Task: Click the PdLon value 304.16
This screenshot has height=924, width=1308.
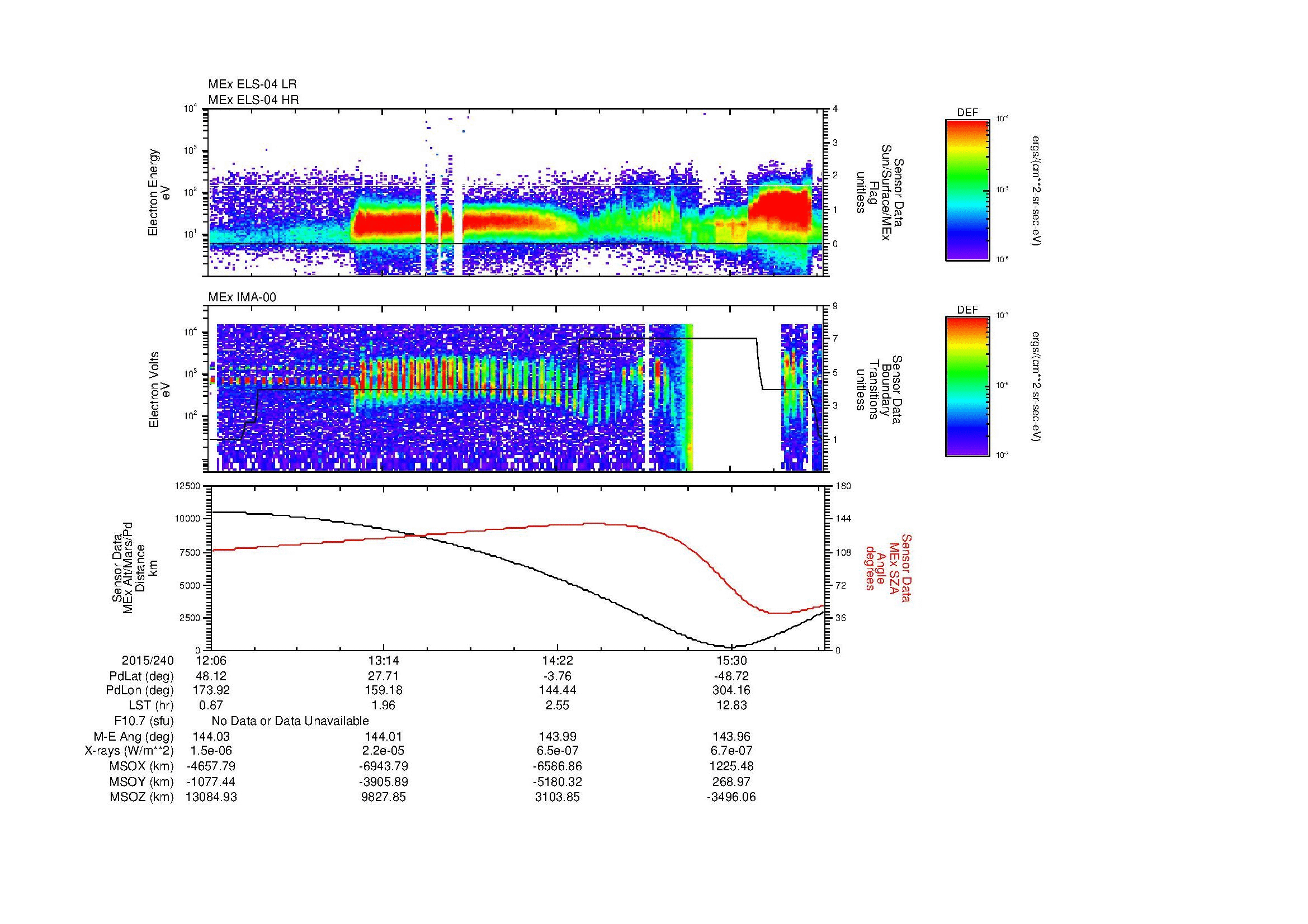Action: pos(731,690)
